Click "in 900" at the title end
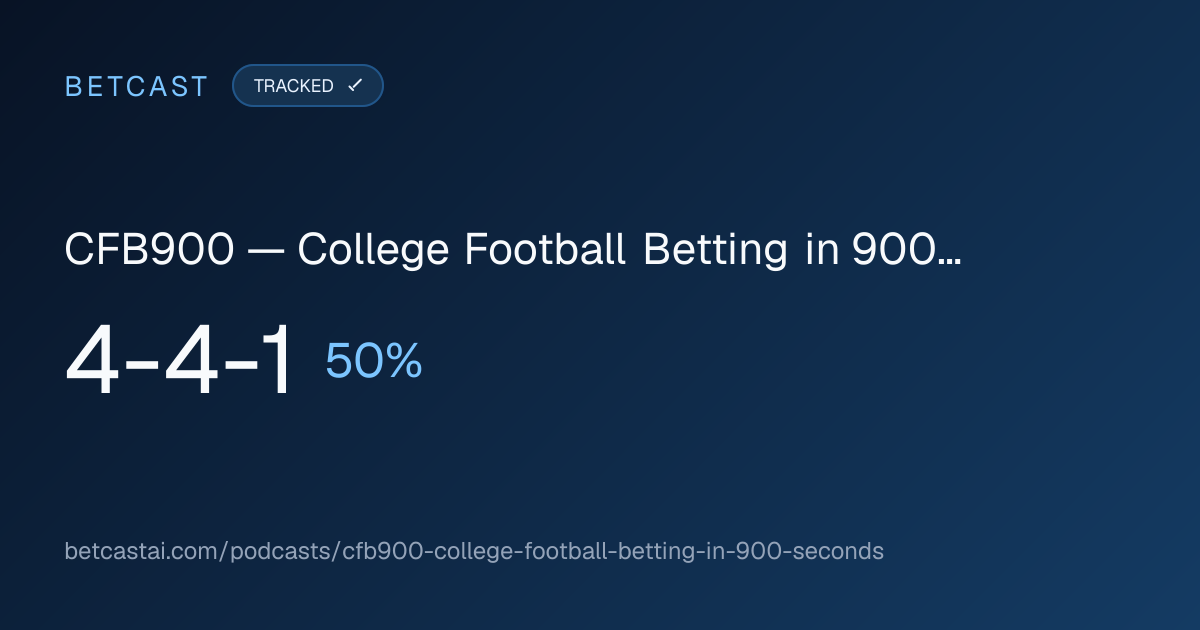The image size is (1200, 630). click(872, 250)
